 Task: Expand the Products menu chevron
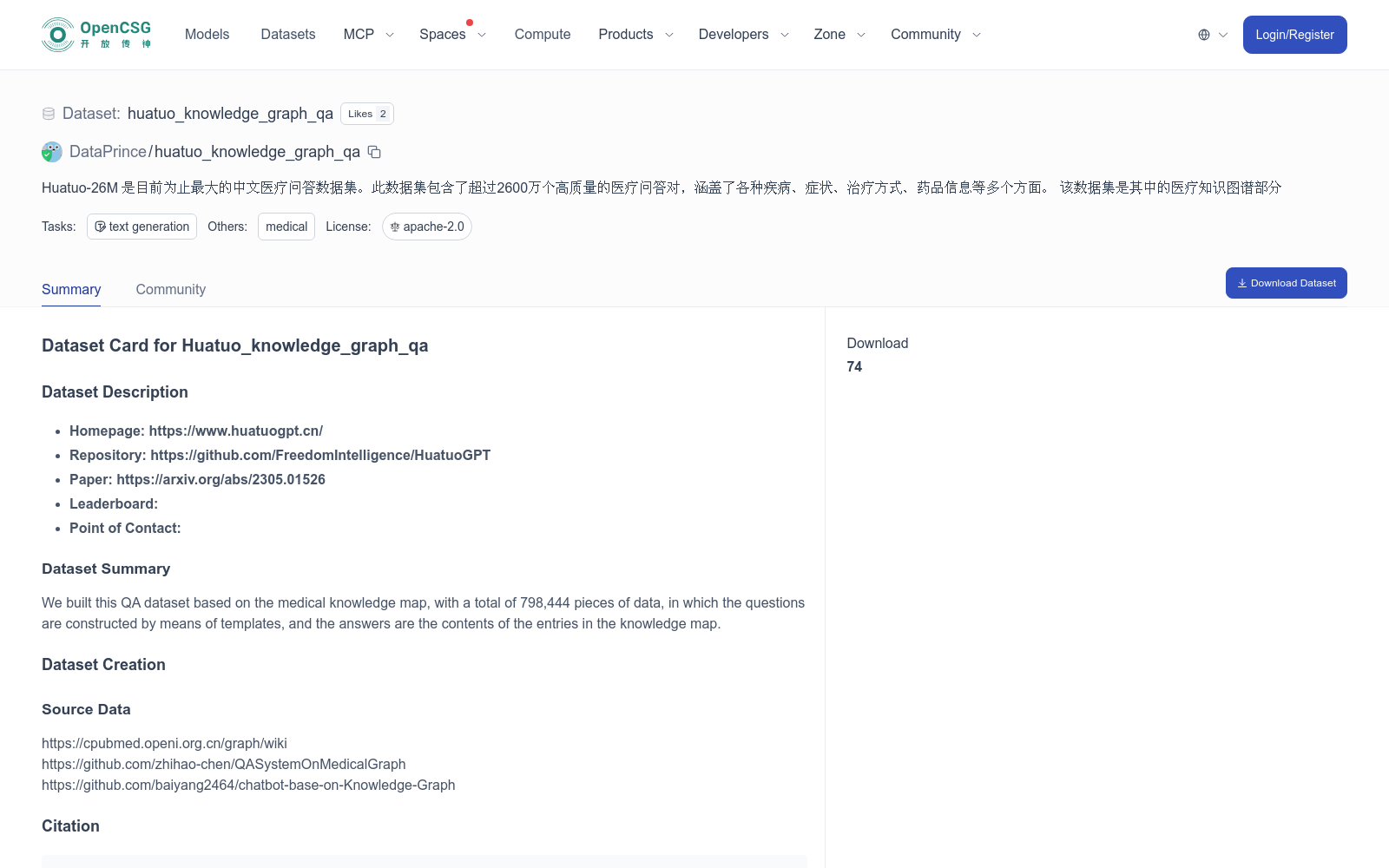coord(669,35)
